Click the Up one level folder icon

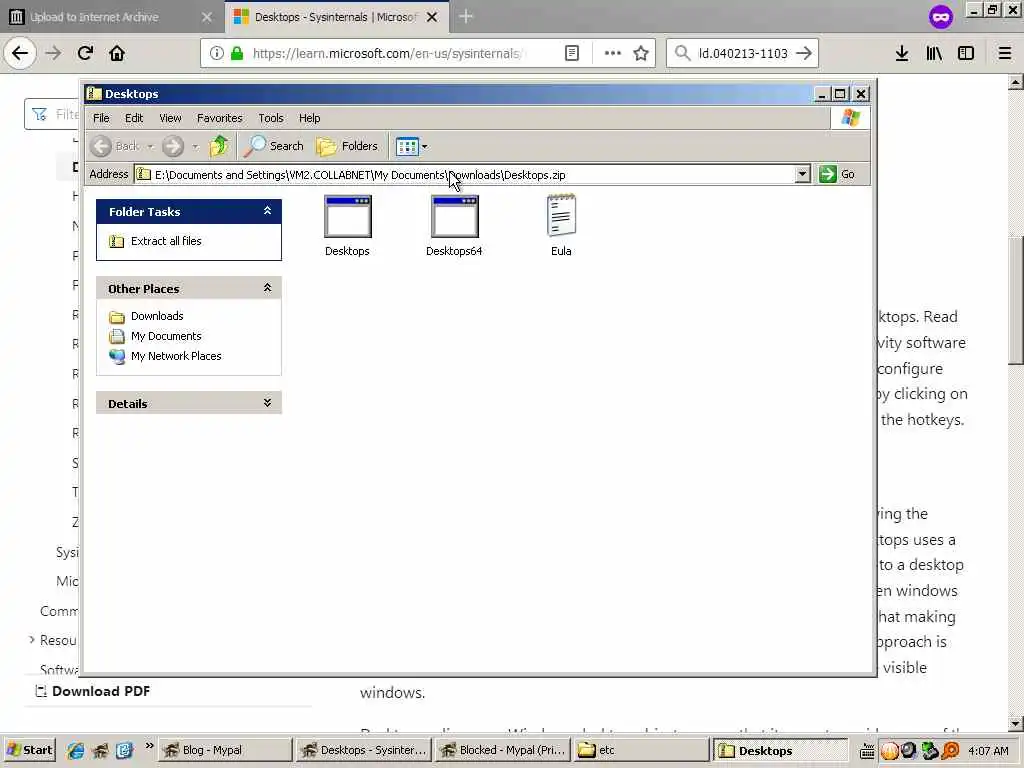(219, 146)
